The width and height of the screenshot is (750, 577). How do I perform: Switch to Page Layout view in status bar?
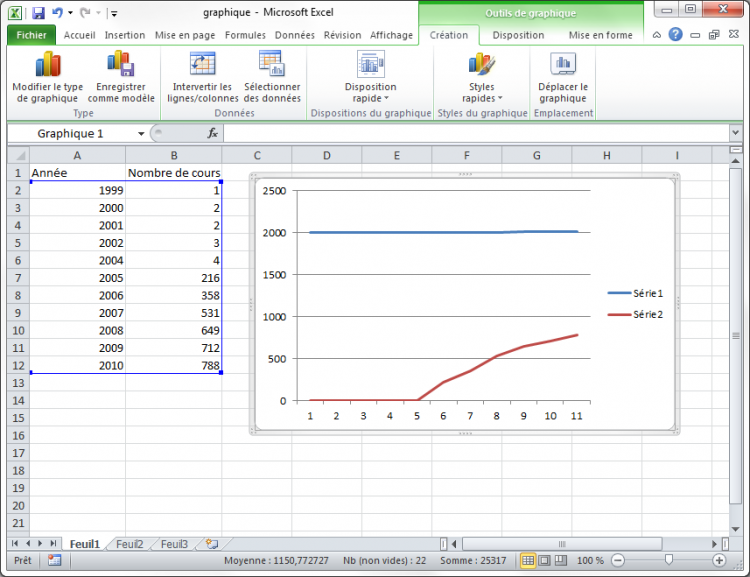[x=544, y=561]
